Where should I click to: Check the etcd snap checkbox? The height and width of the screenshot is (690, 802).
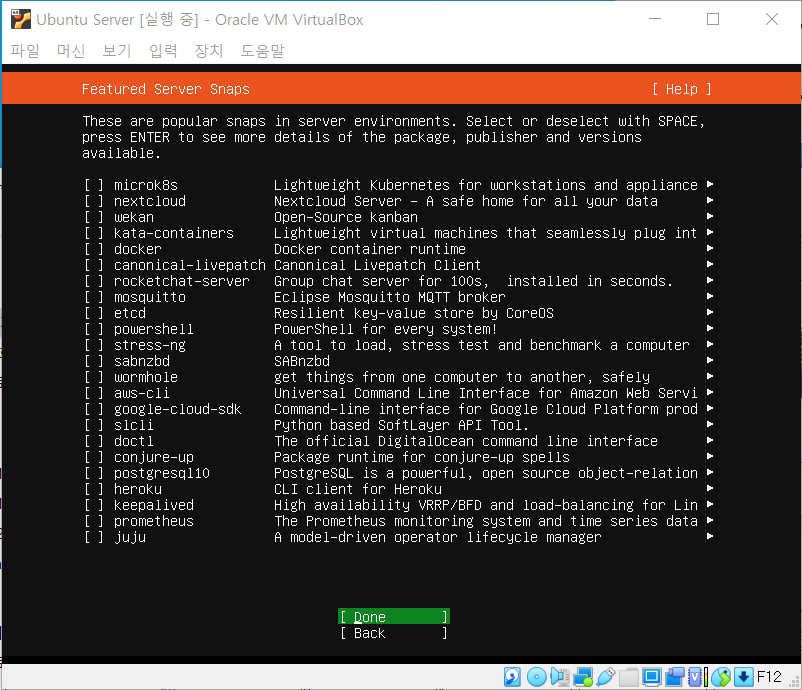point(94,313)
